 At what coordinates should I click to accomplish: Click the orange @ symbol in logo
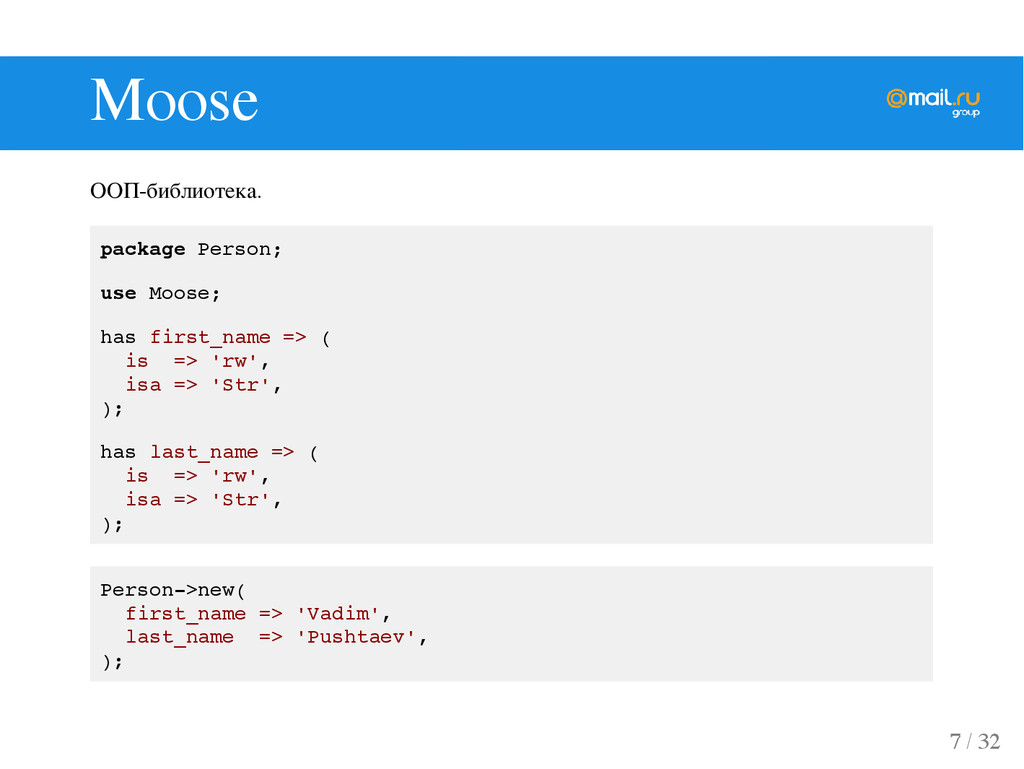tap(897, 99)
